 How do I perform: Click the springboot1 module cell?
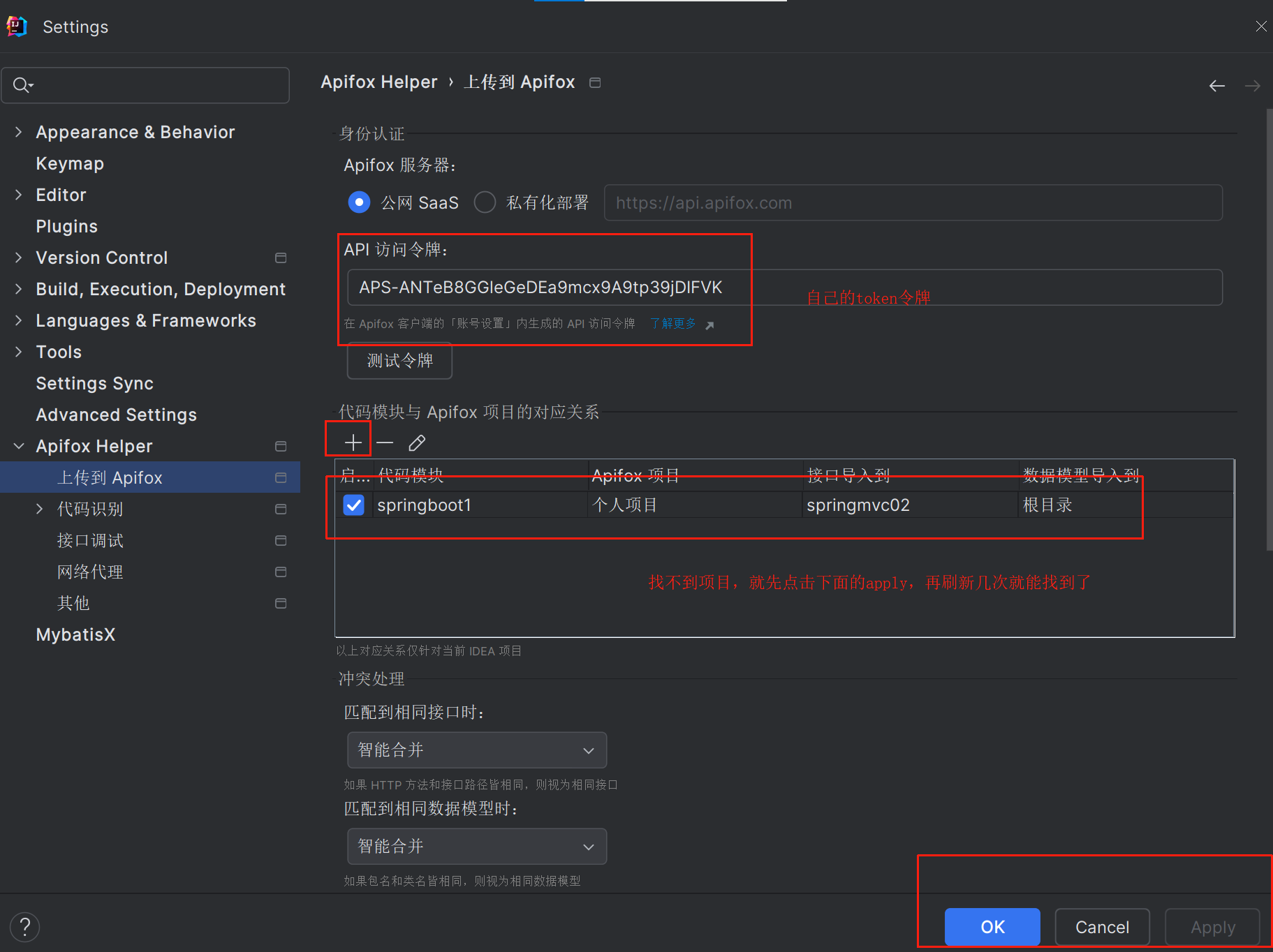[x=481, y=505]
